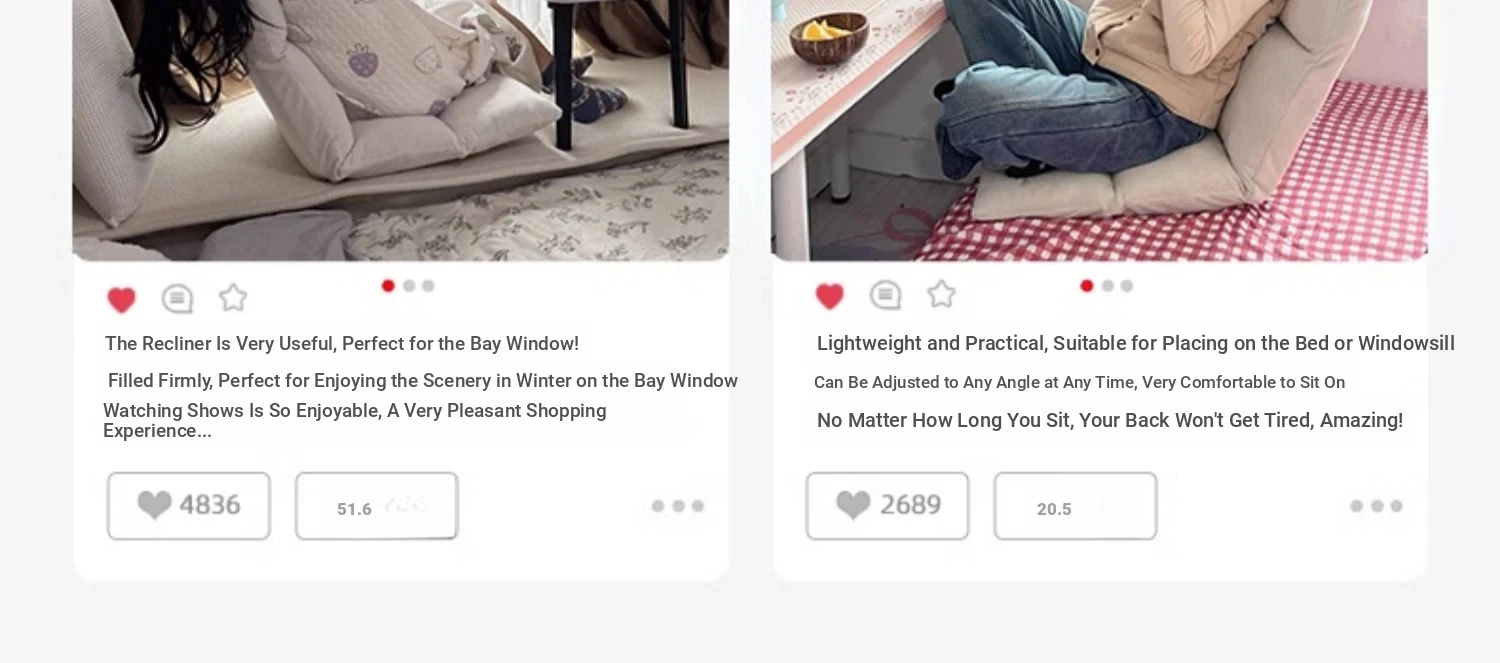The width and height of the screenshot is (1500, 663).
Task: Open more options dots on the left card
Action: [678, 506]
